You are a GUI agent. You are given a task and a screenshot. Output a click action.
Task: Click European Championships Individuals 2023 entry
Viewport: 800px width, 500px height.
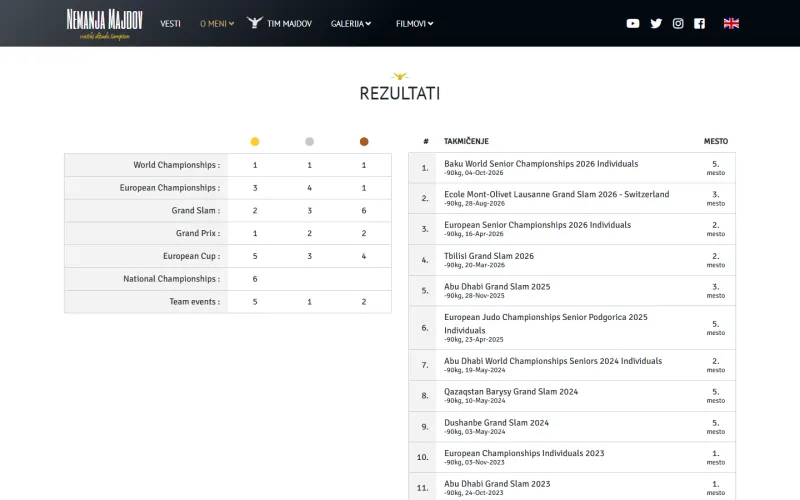524,453
